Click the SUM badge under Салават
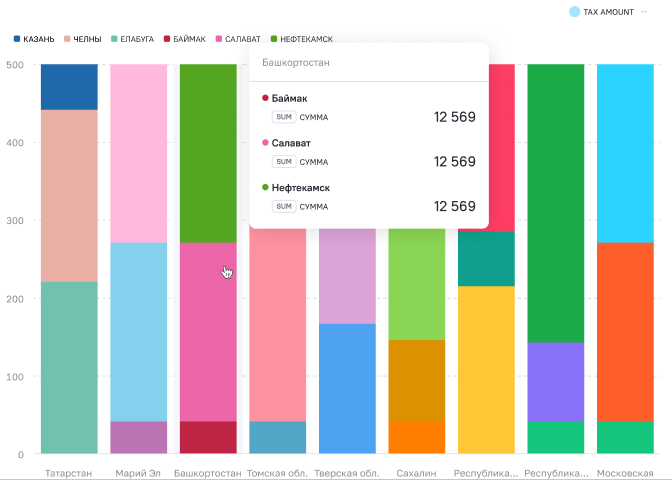Image resolution: width=672 pixels, height=480 pixels. (x=284, y=162)
